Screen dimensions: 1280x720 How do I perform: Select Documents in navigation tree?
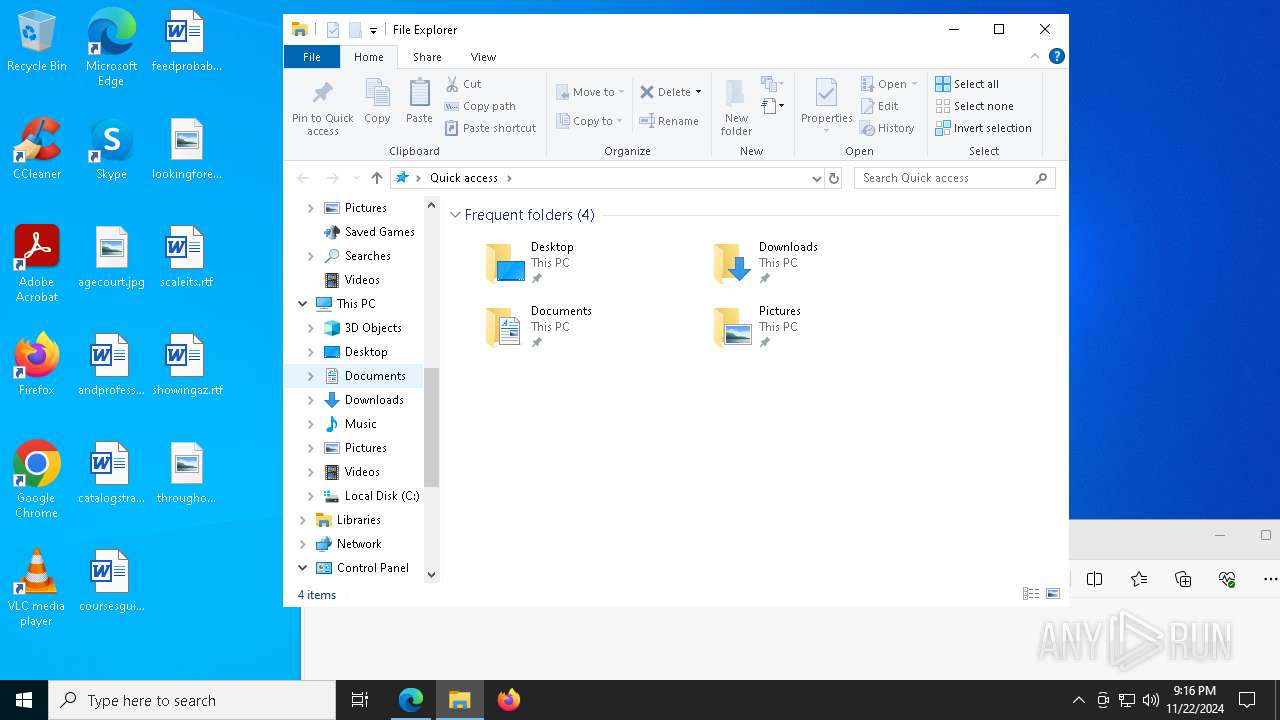(374, 376)
